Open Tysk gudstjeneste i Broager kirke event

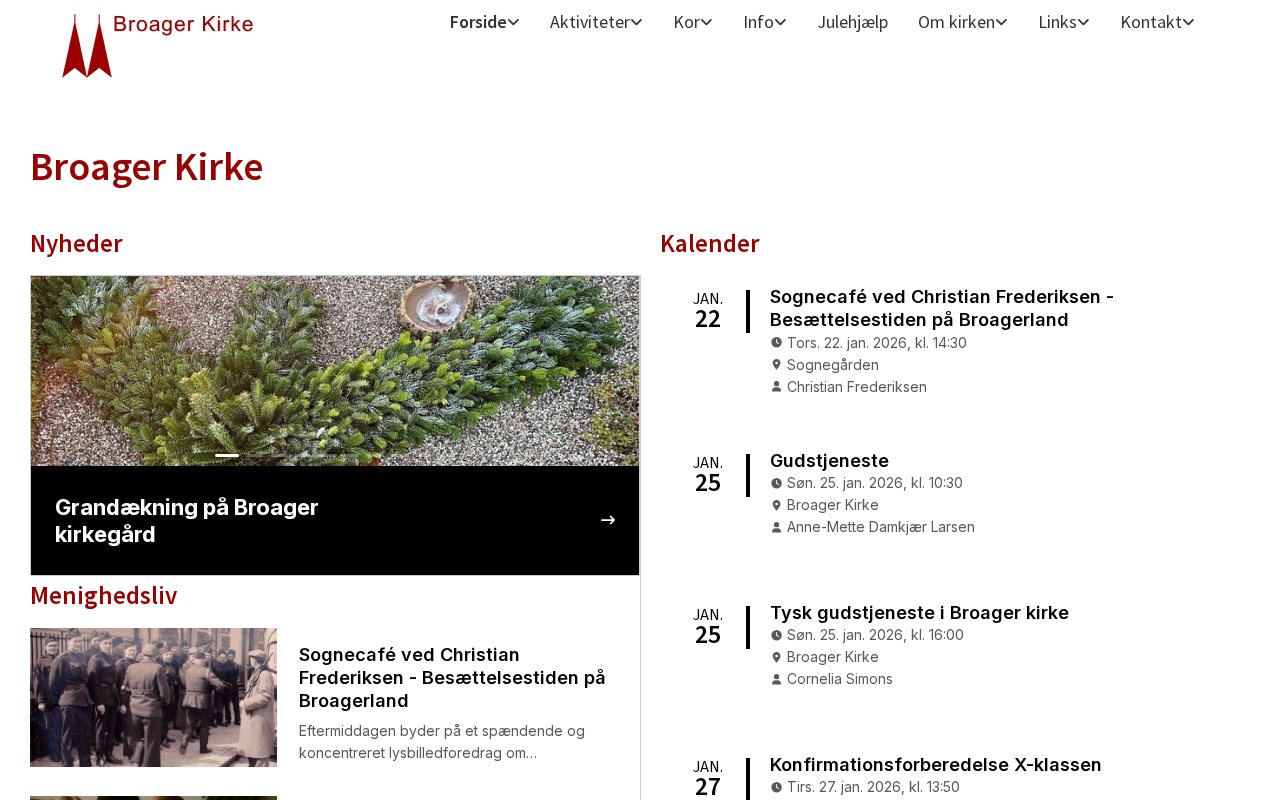click(x=919, y=613)
